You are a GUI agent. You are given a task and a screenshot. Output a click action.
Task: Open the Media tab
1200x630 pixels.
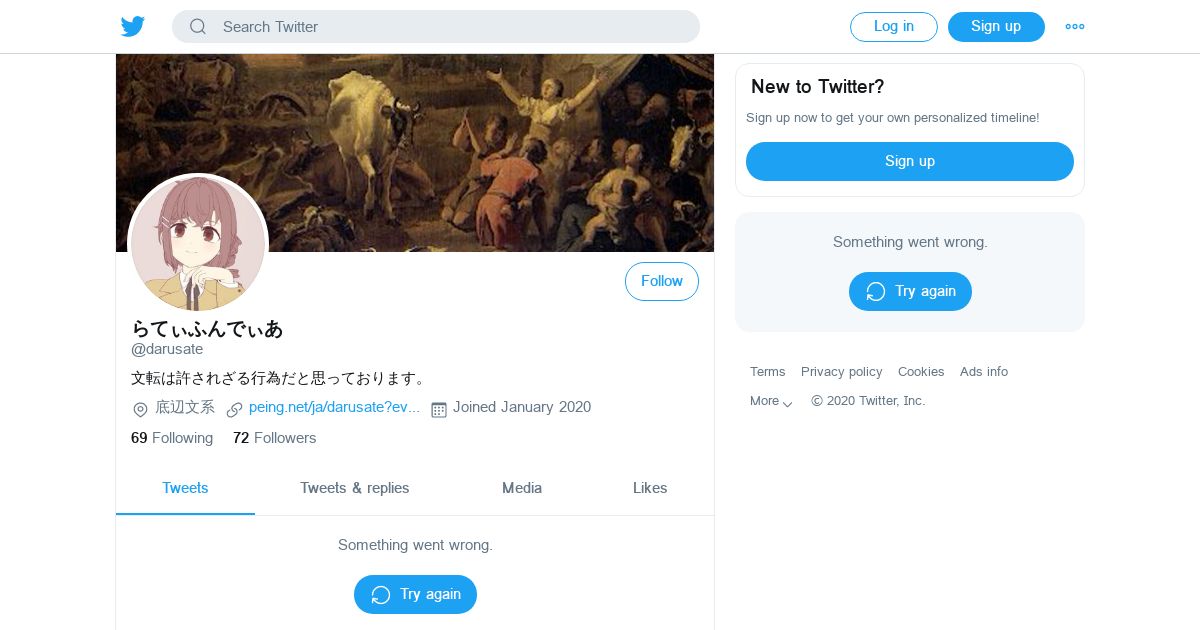click(x=522, y=488)
